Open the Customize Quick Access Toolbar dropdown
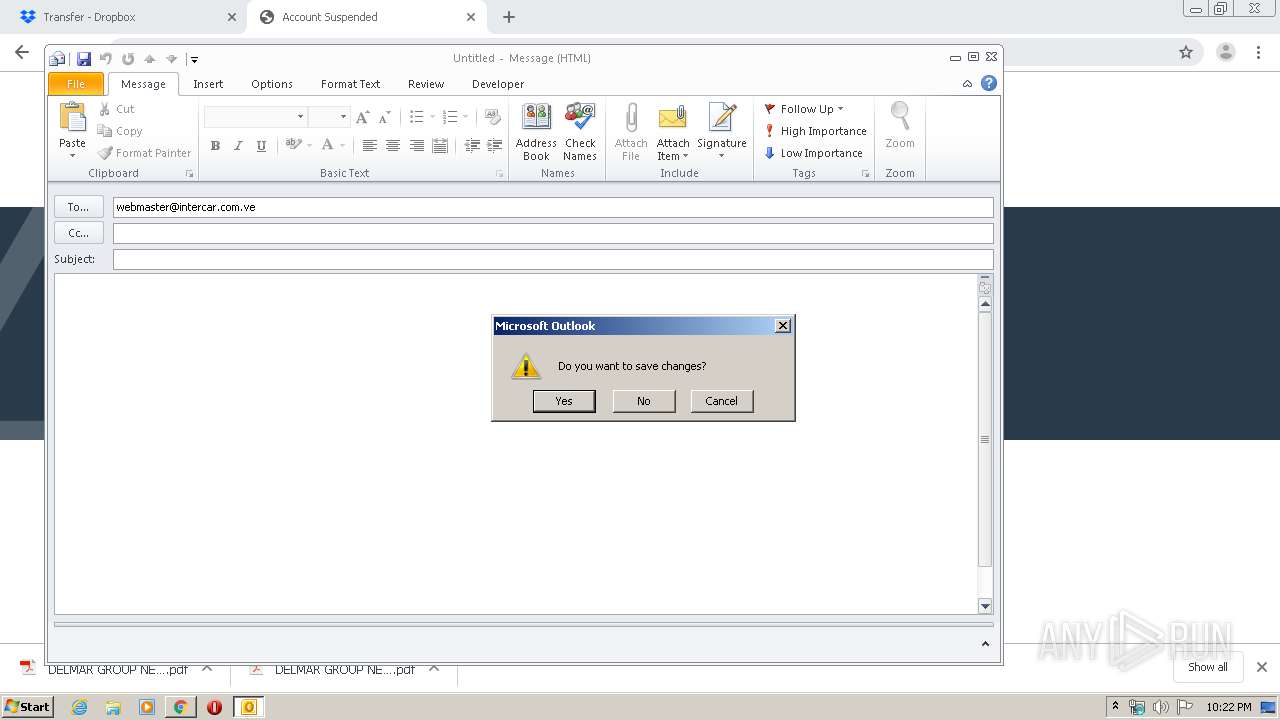Image resolution: width=1280 pixels, height=720 pixels. (194, 60)
